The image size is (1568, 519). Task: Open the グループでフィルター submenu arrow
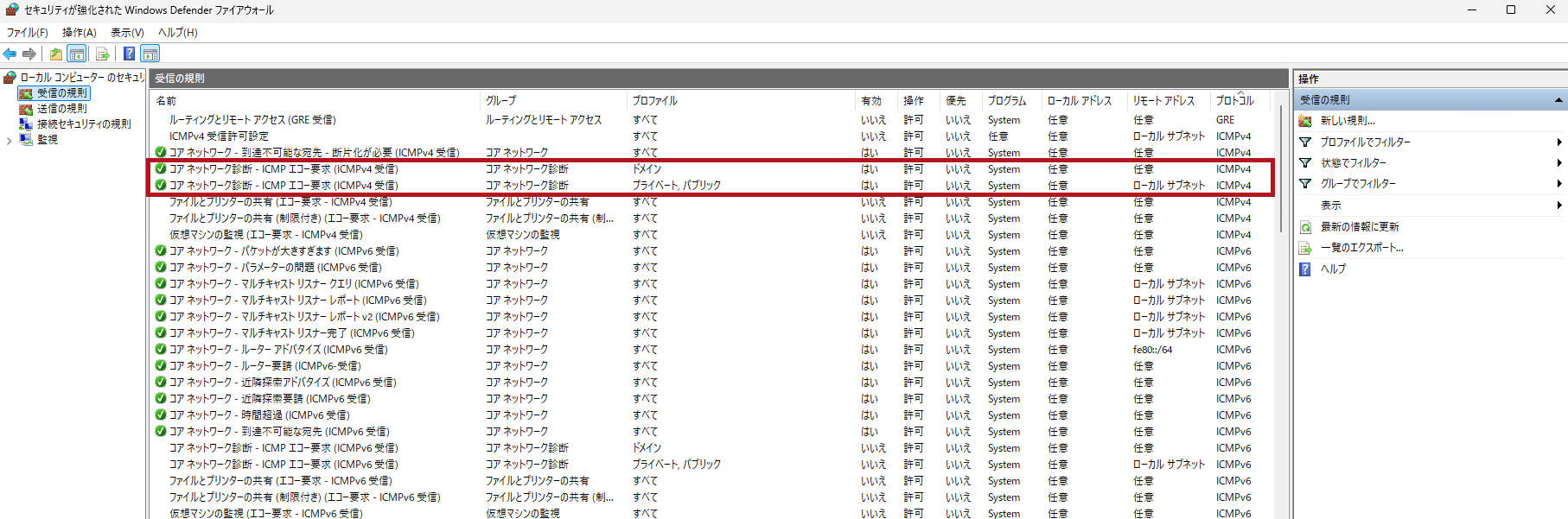coord(1559,184)
